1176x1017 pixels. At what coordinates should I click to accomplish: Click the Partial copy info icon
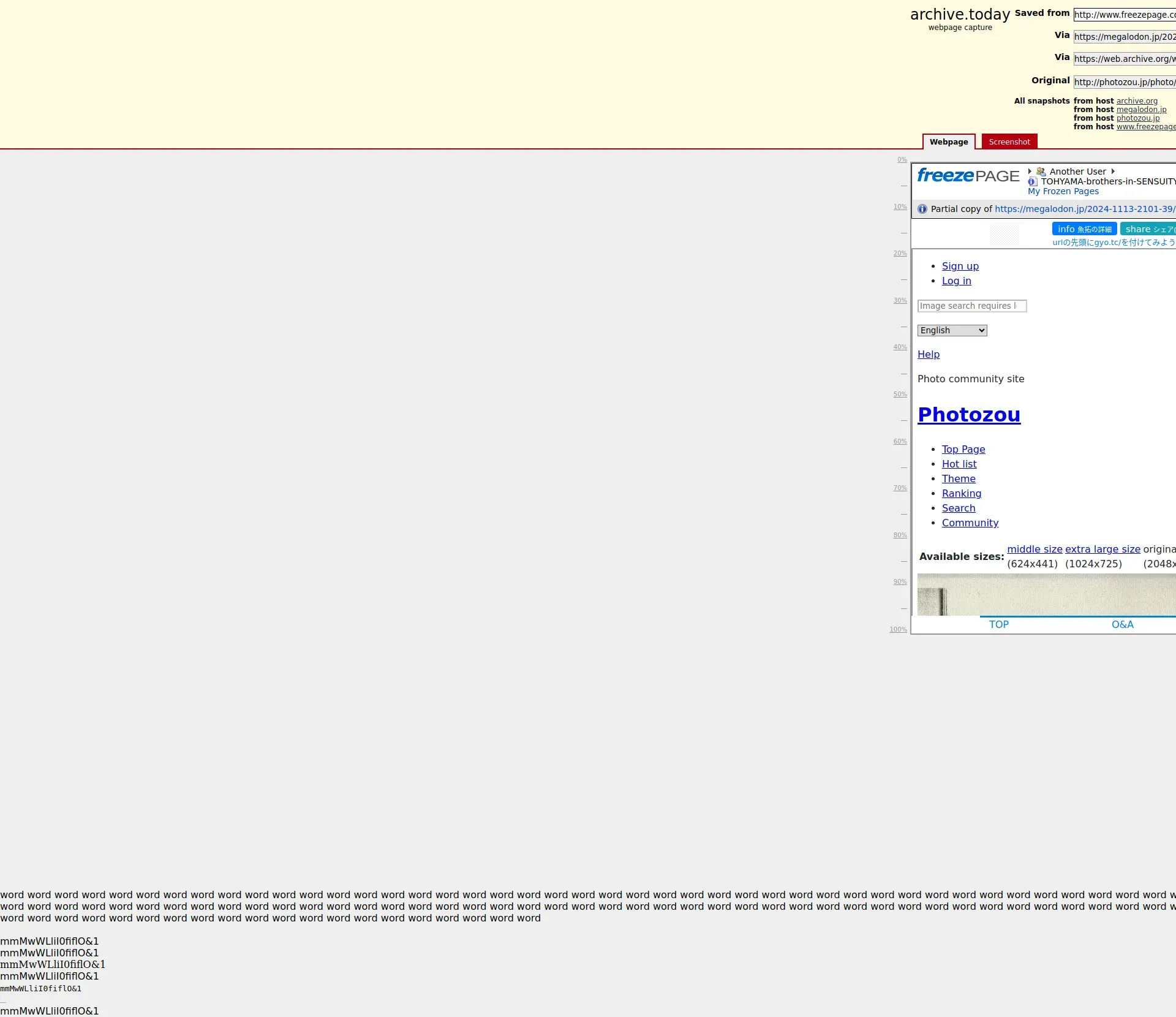(x=922, y=209)
